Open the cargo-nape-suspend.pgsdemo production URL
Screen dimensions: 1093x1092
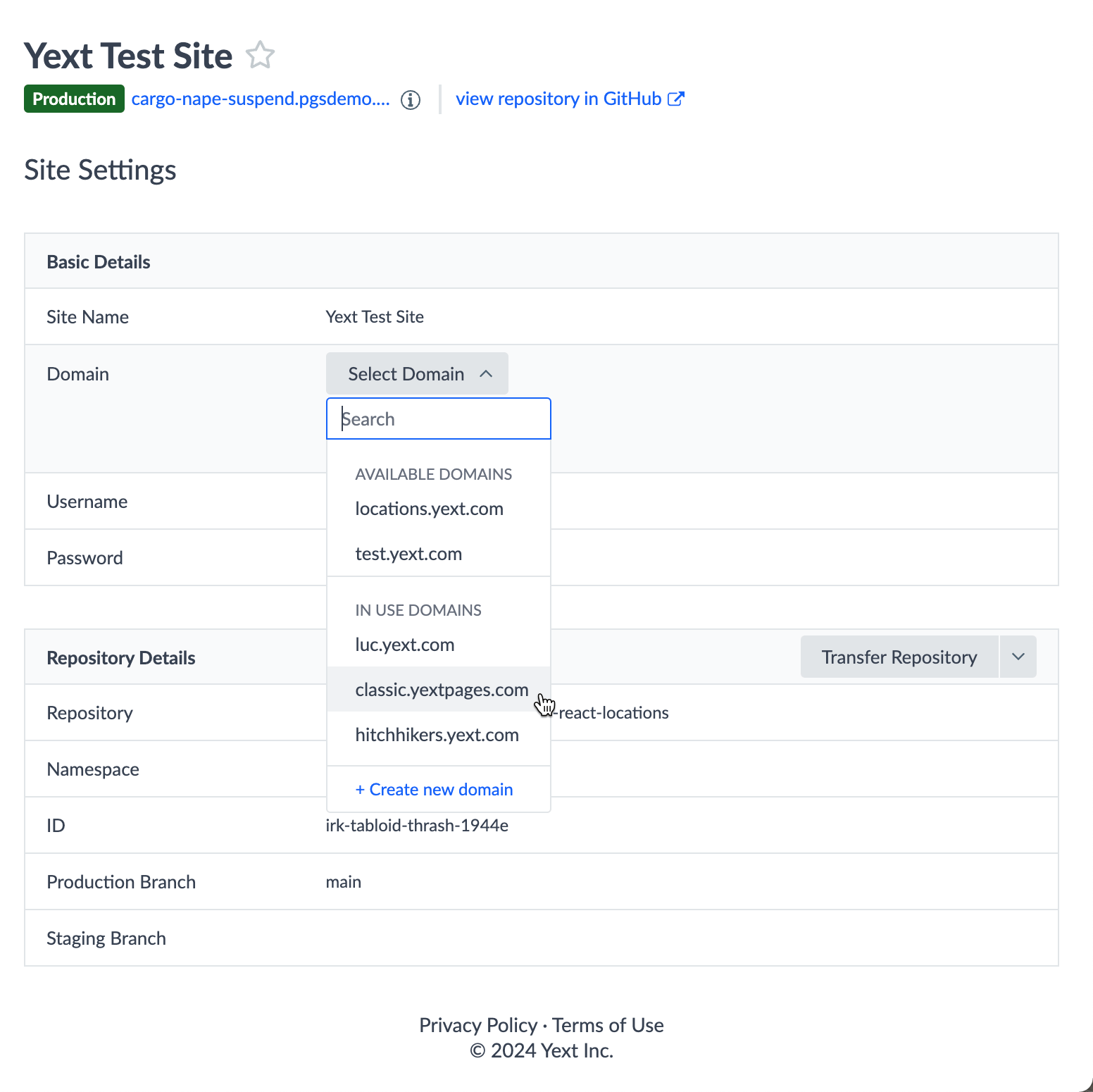(x=261, y=99)
